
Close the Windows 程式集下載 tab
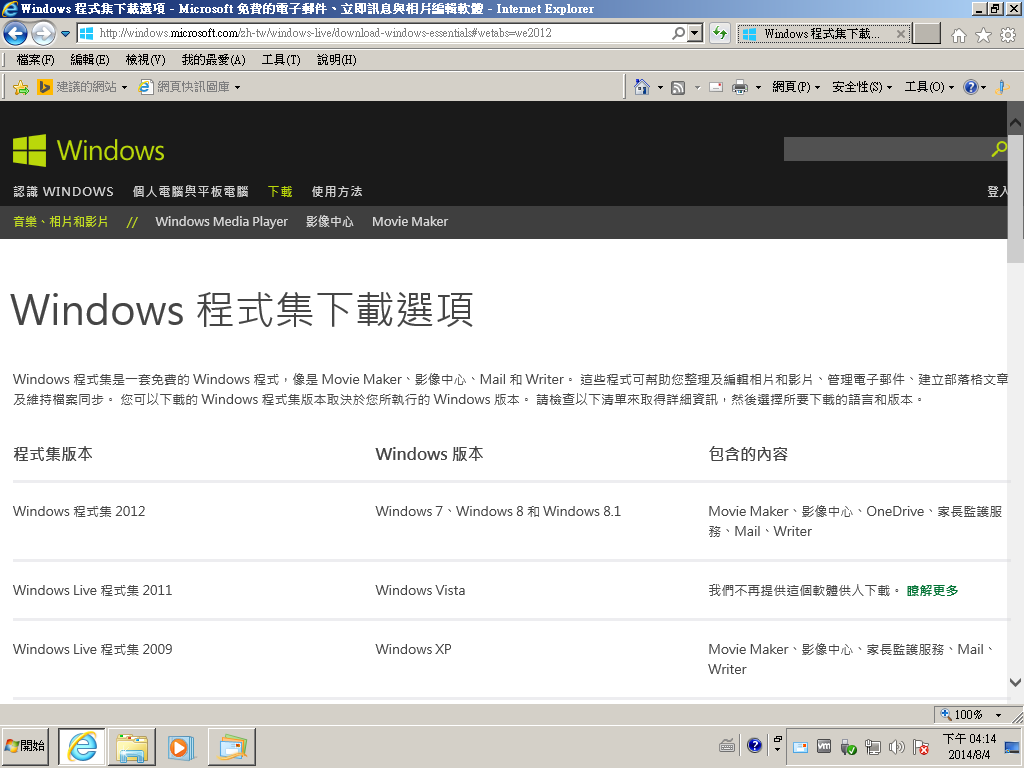(901, 34)
